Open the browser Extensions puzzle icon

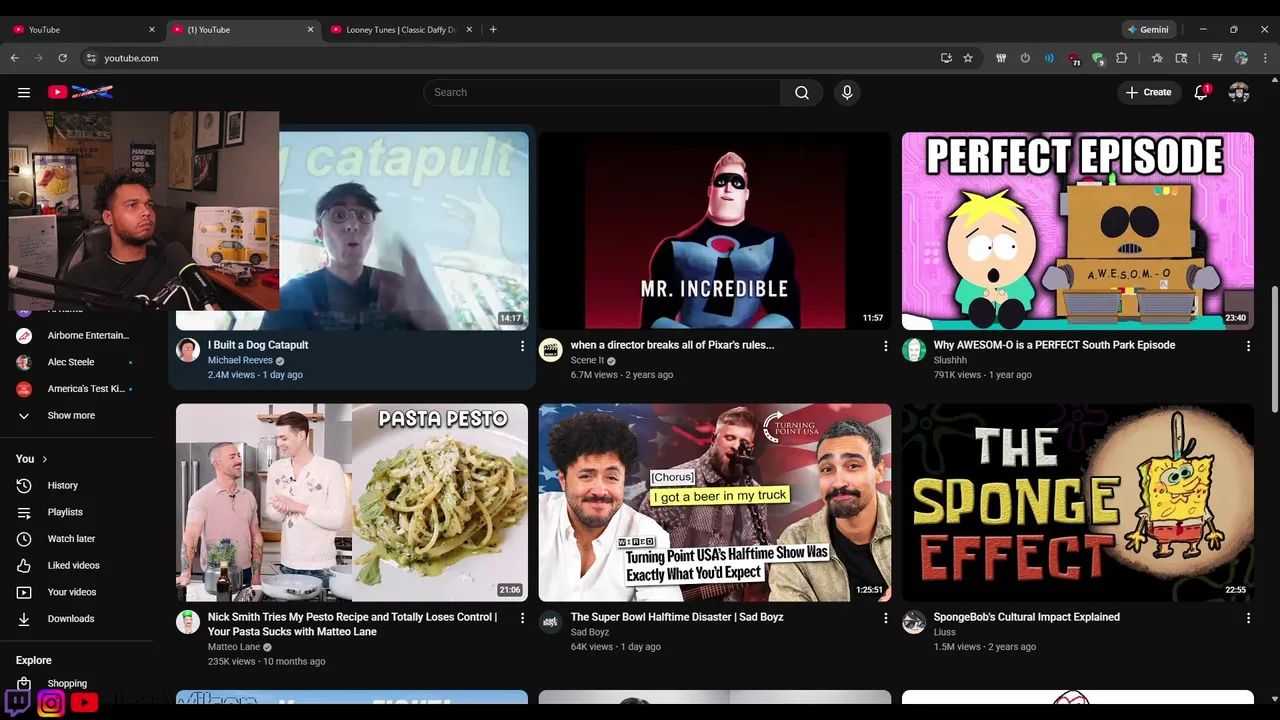[1122, 58]
